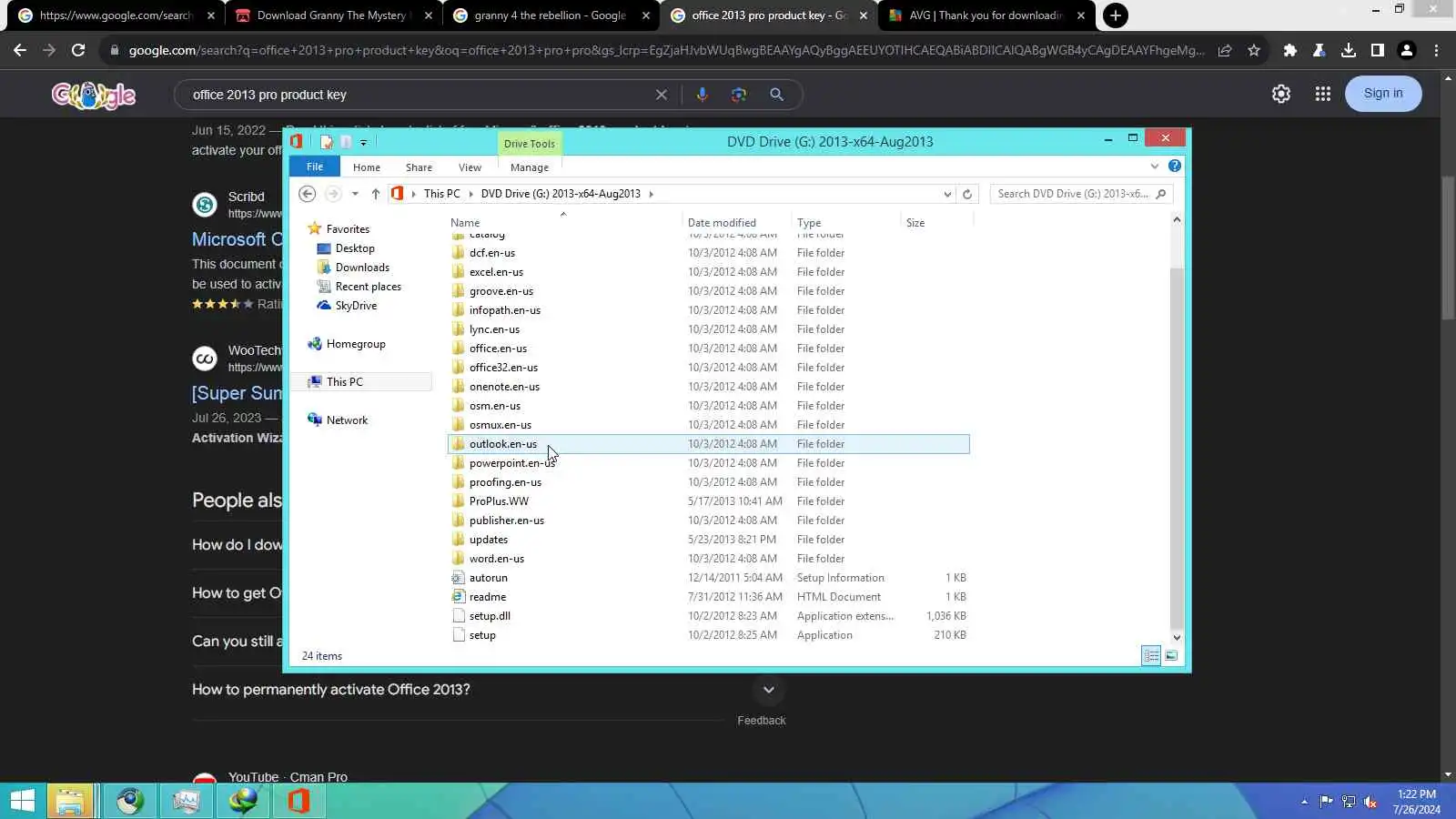The width and height of the screenshot is (1456, 819).
Task: Open Quick Access Toolbar customize dropdown
Action: click(363, 142)
